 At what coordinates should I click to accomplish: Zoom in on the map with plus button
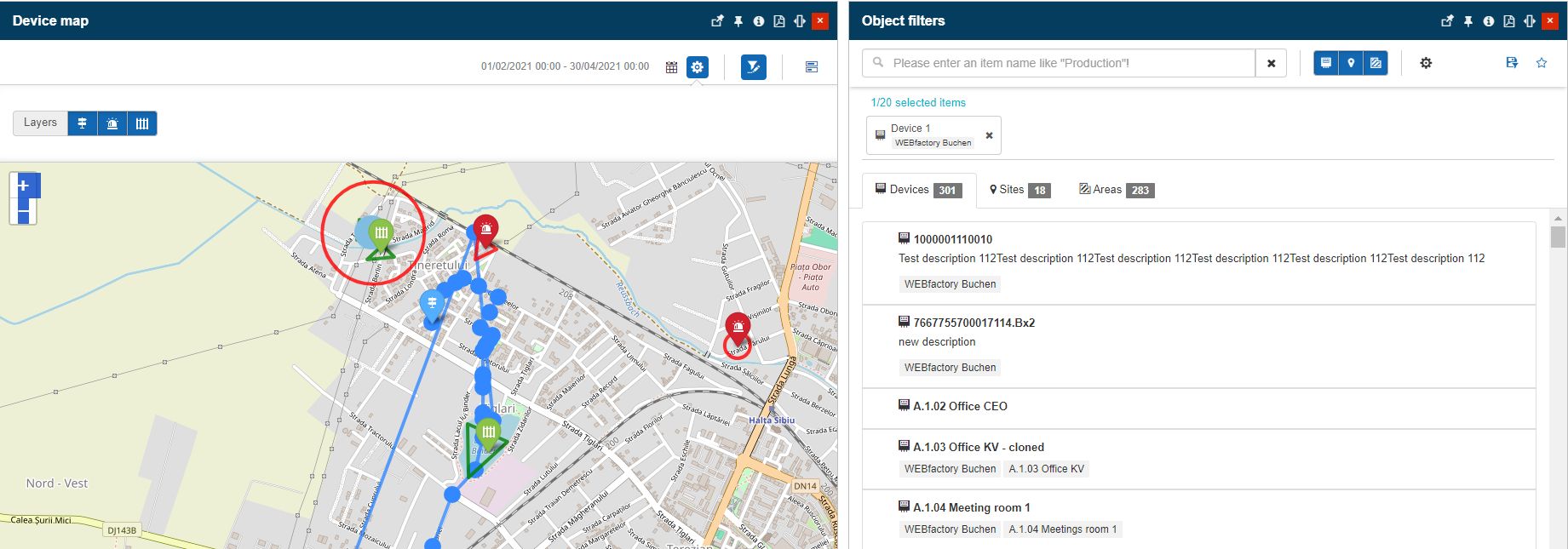(x=24, y=186)
